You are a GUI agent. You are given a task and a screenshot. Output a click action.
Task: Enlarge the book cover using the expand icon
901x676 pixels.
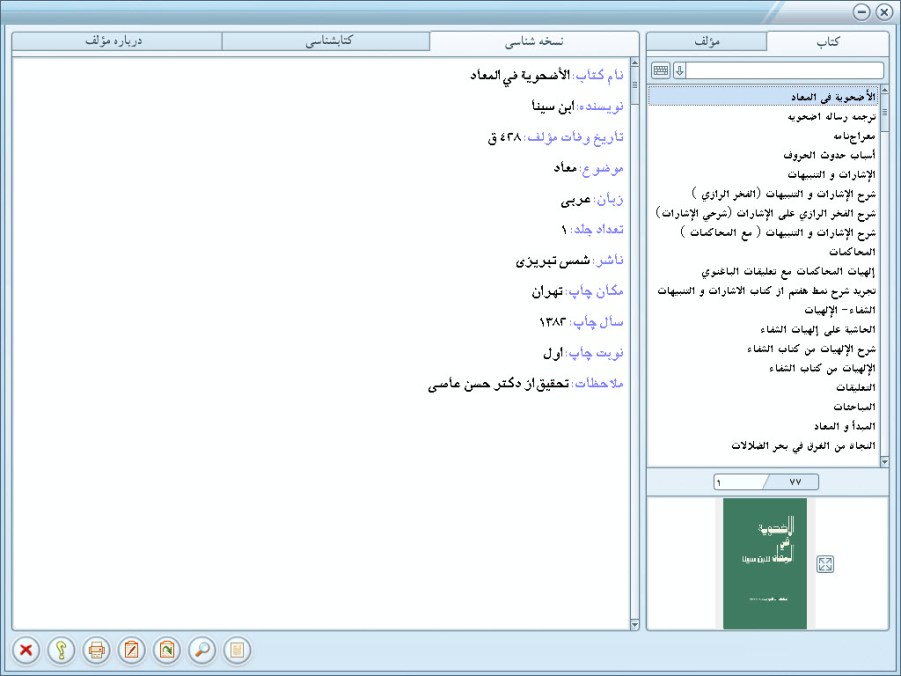825,565
